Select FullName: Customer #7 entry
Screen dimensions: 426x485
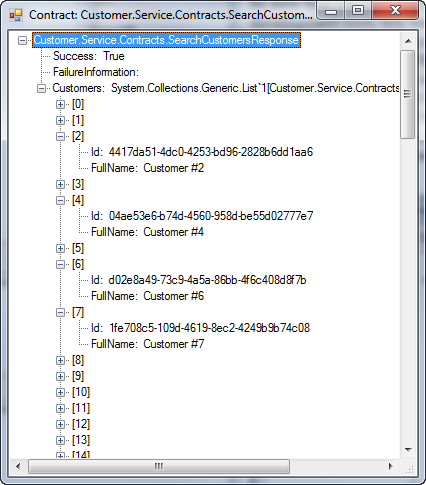pyautogui.click(x=148, y=344)
